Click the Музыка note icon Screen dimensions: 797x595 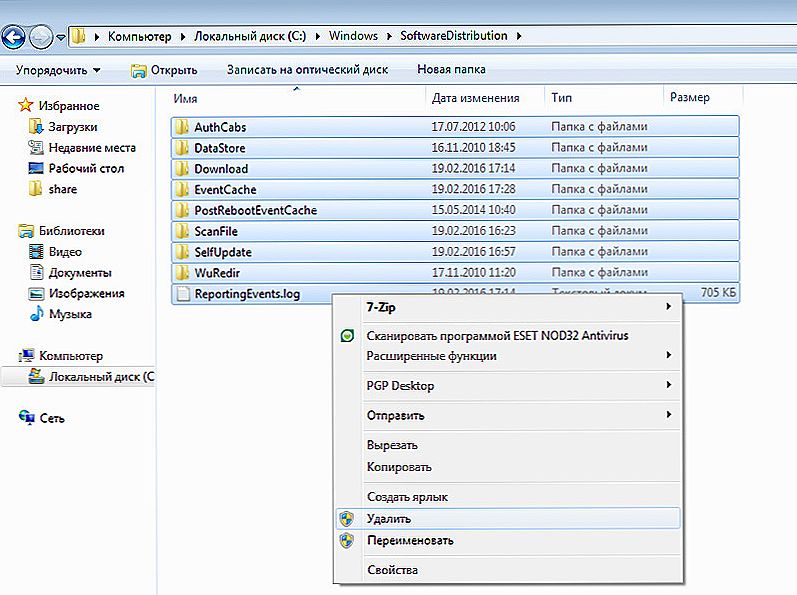pos(36,314)
